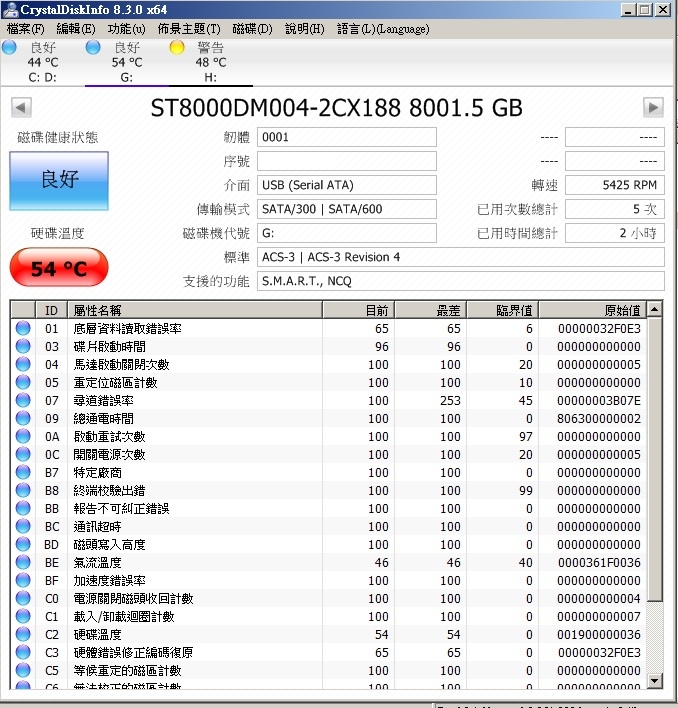
Task: Click status icon of row B8 終端校驗出錯
Action: coord(23,490)
